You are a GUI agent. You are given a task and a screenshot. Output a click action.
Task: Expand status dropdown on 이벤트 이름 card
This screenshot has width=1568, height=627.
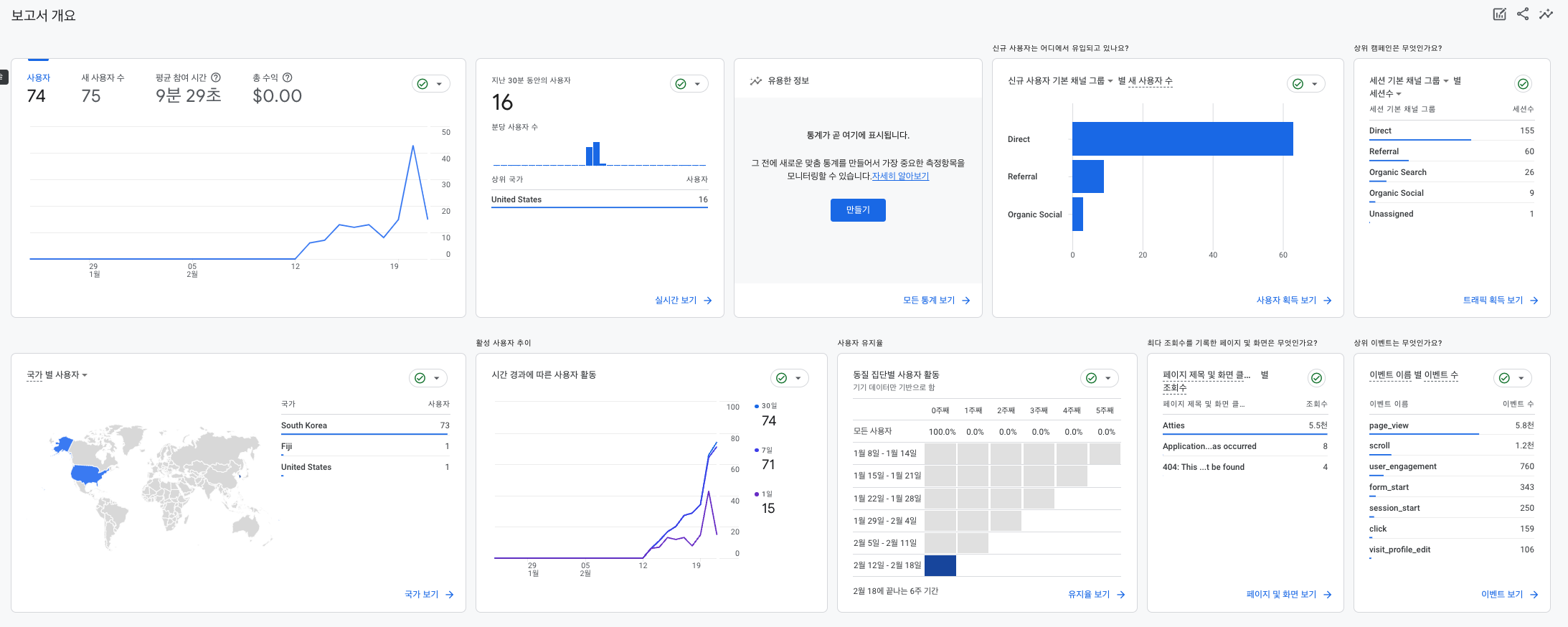(x=1521, y=378)
